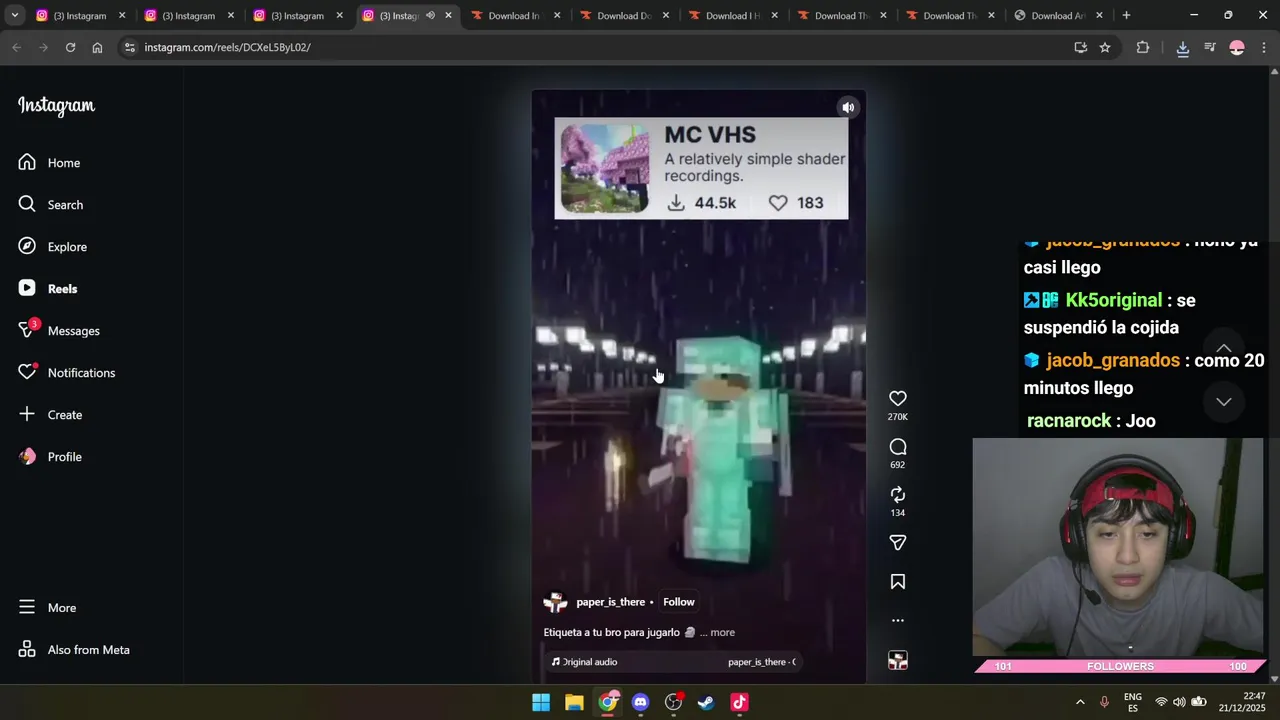
Task: Show hidden system tray icons
Action: 1080,702
